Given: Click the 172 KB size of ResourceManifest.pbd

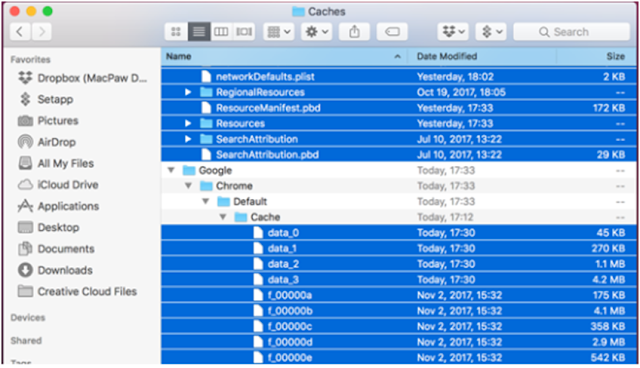Looking at the screenshot, I should click(609, 108).
